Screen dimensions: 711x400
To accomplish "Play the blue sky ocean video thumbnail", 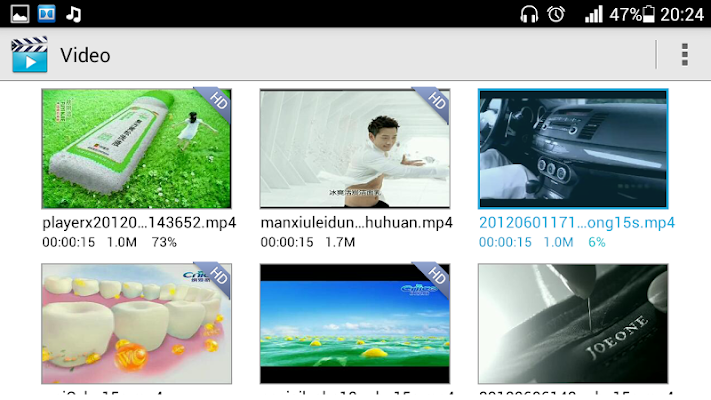I will [x=355, y=323].
